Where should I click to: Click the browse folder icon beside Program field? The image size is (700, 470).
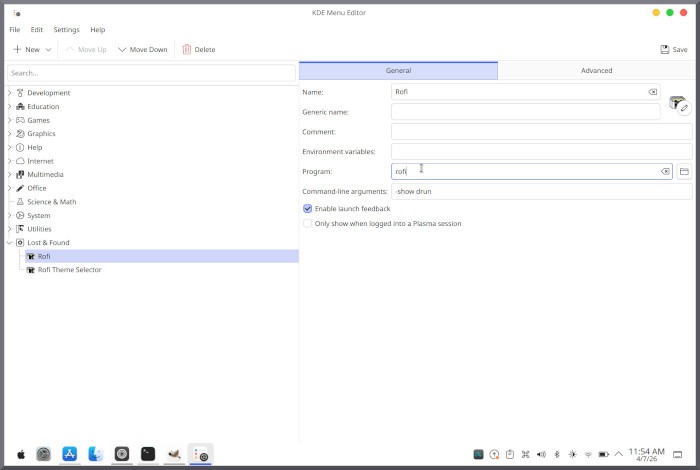point(684,172)
